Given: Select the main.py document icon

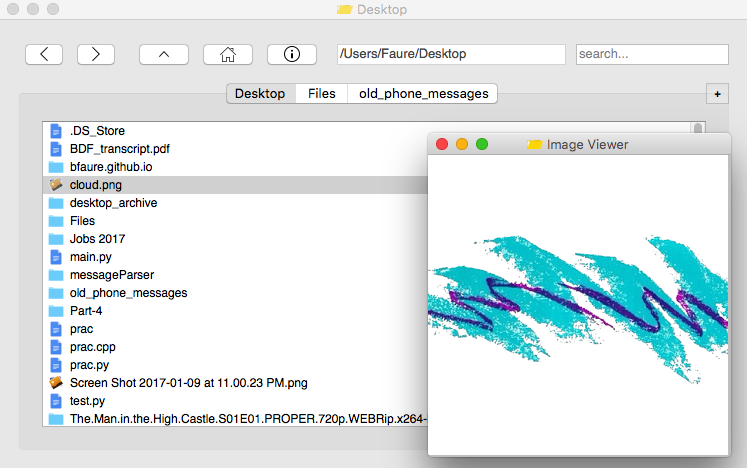Looking at the screenshot, I should point(56,257).
